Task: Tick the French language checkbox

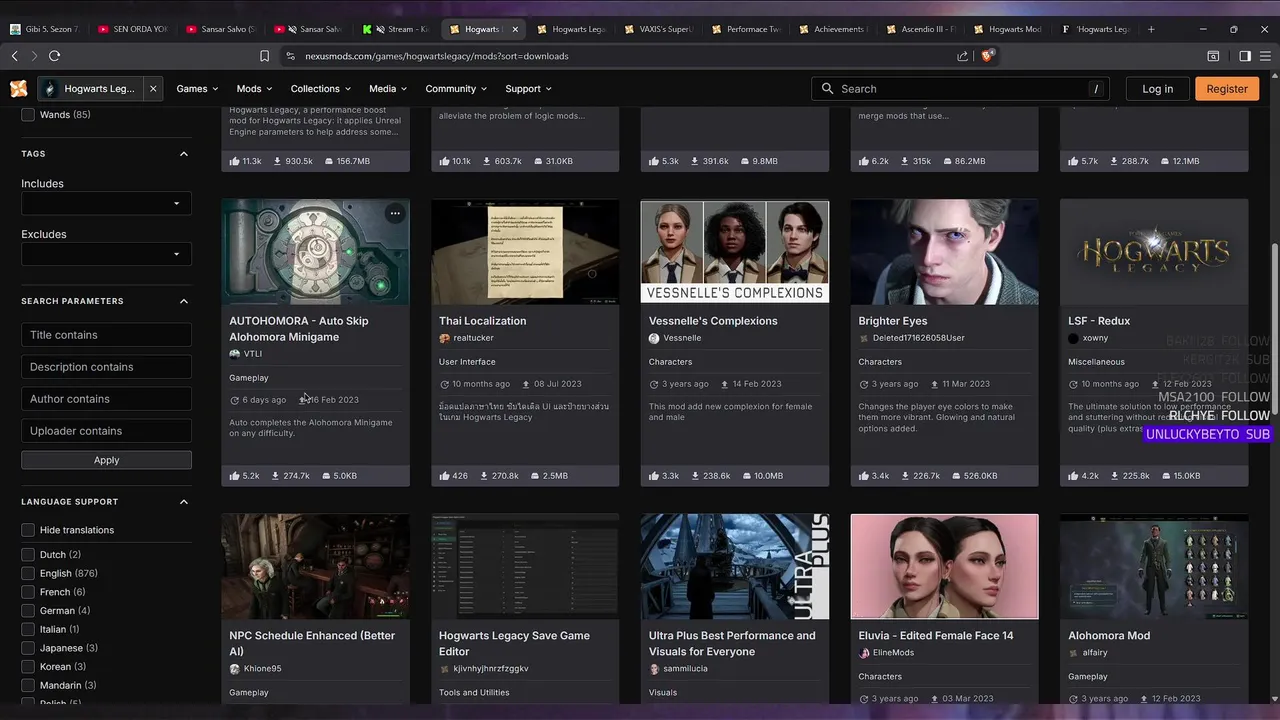Action: (28, 592)
